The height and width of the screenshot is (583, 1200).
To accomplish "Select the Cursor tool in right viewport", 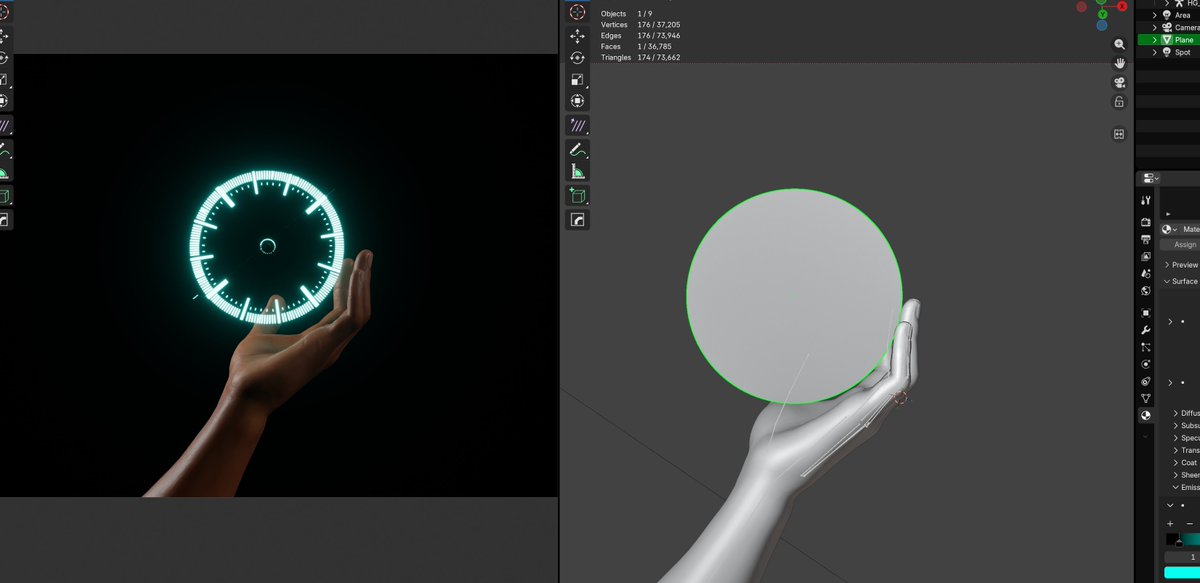I will 577,12.
